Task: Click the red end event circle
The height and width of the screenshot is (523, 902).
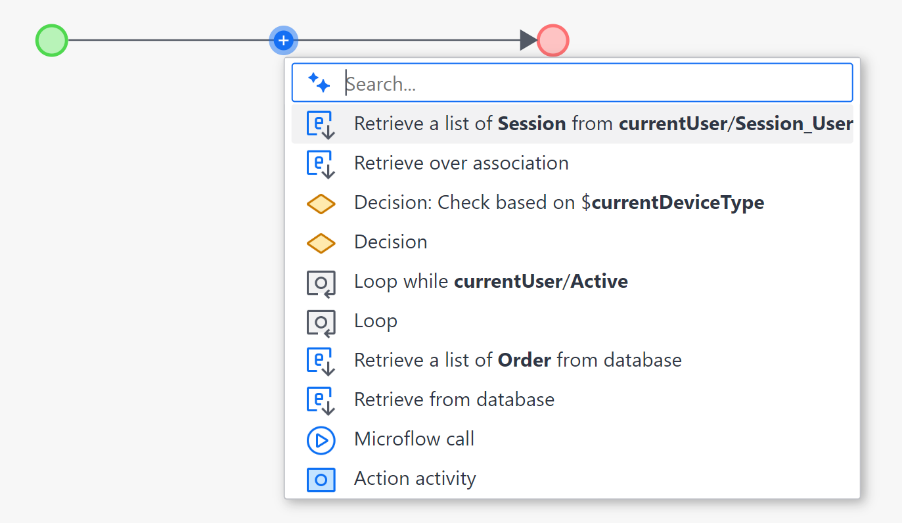Action: [x=553, y=40]
